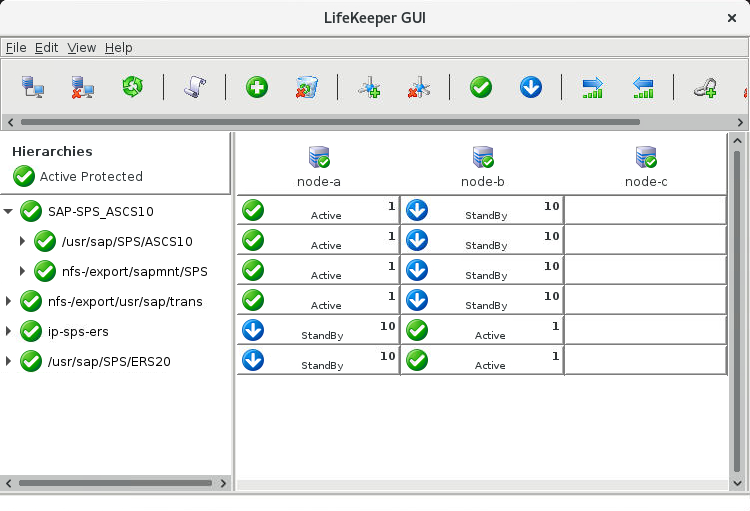Expand the nfs-/export/usr/sap/trans tree node

pos(8,301)
